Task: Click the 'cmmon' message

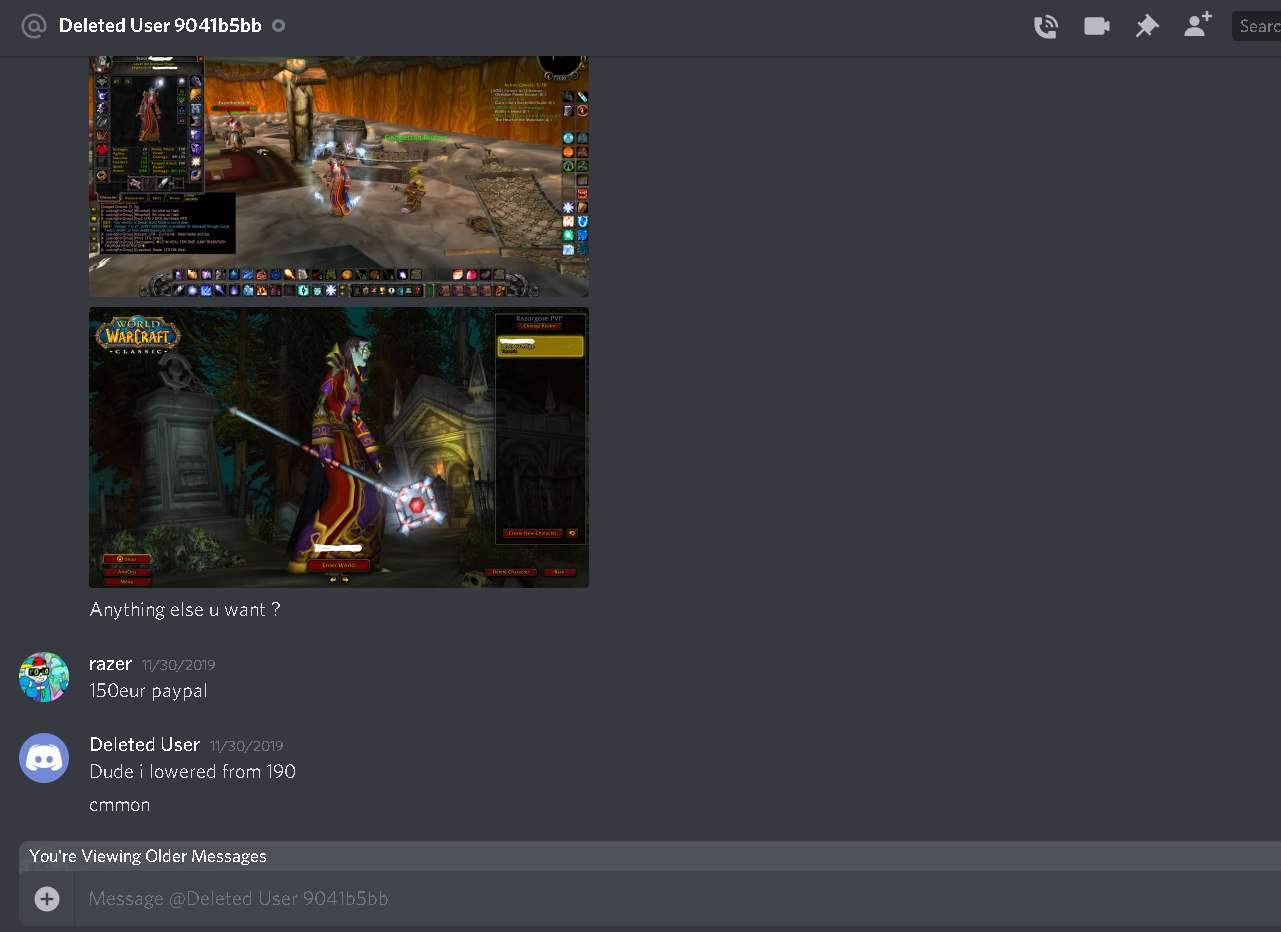Action: (120, 805)
